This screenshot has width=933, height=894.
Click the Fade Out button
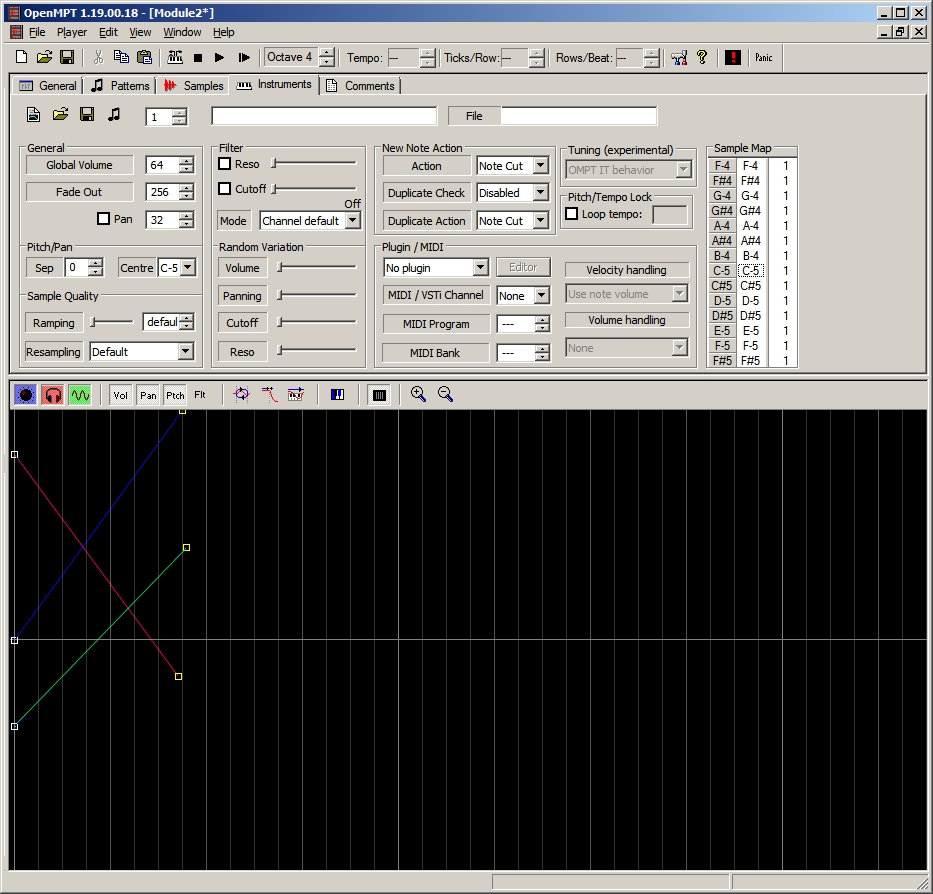tap(79, 192)
